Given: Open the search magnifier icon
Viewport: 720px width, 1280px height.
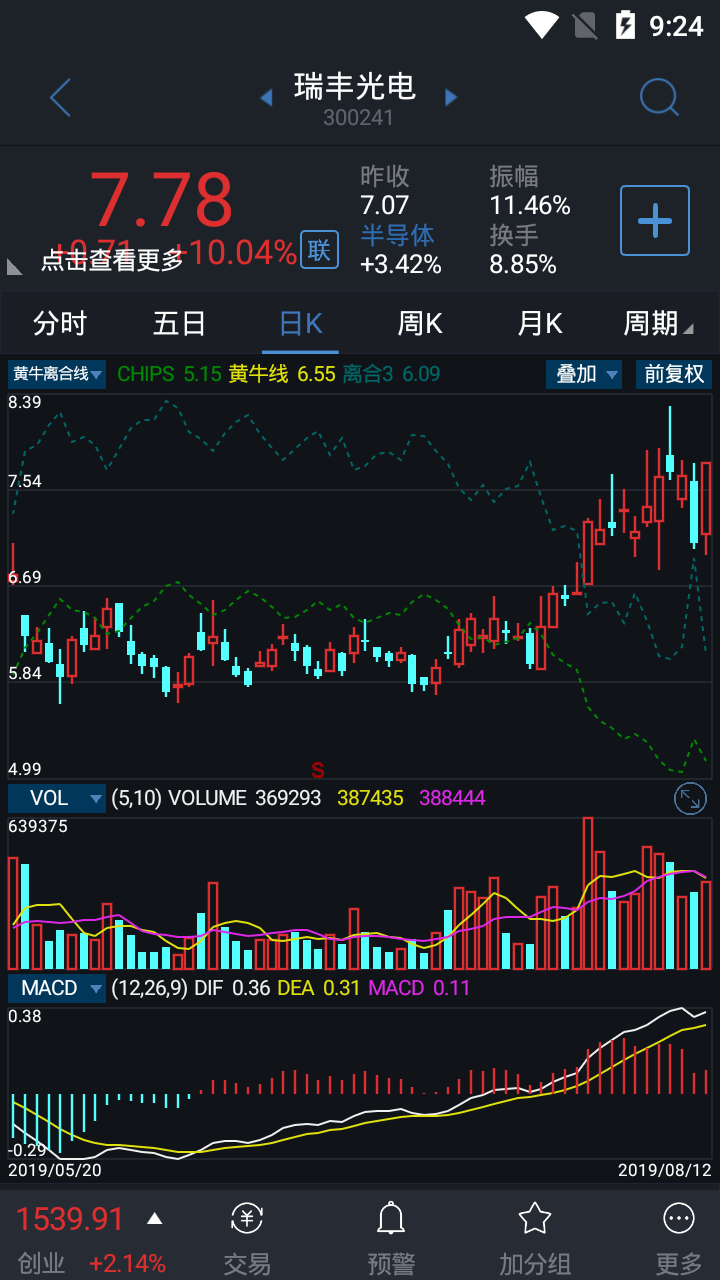Looking at the screenshot, I should click(659, 98).
